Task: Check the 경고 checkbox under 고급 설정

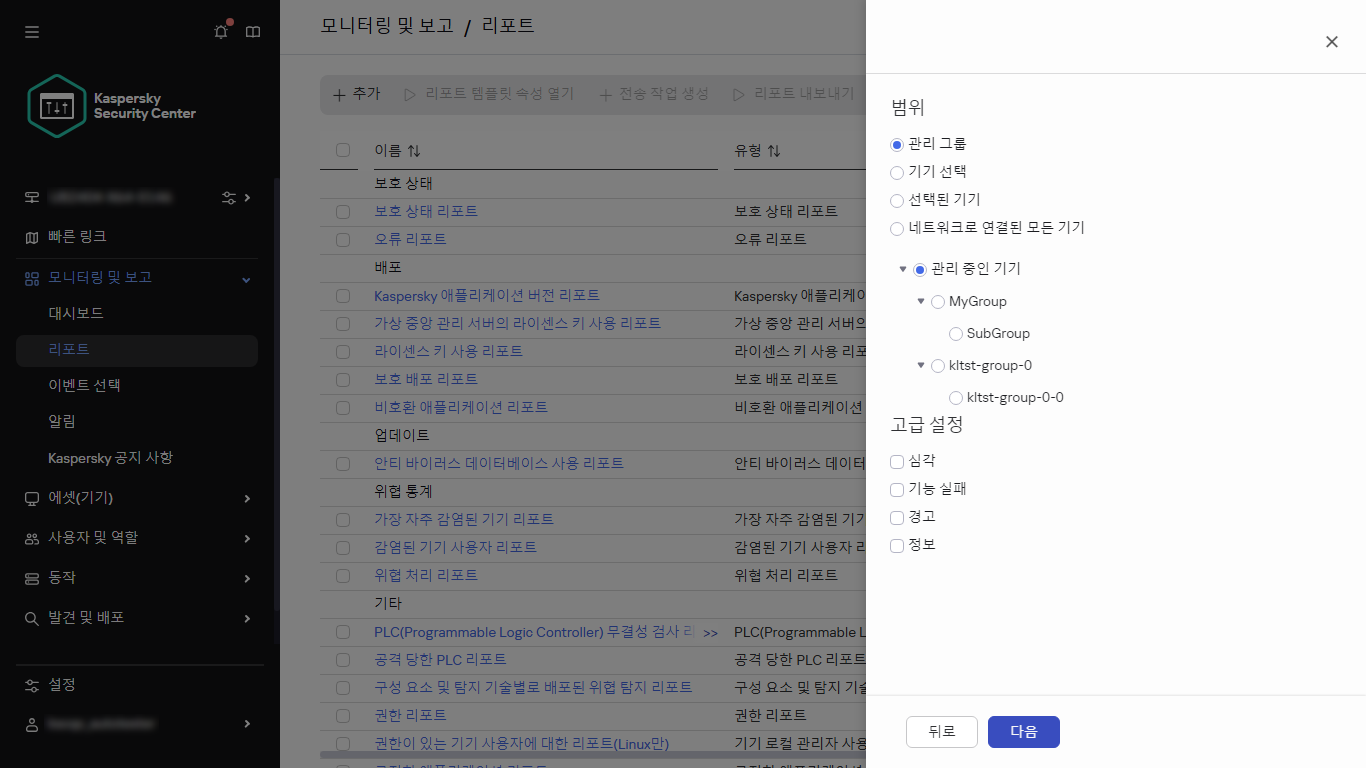Action: coord(896,517)
